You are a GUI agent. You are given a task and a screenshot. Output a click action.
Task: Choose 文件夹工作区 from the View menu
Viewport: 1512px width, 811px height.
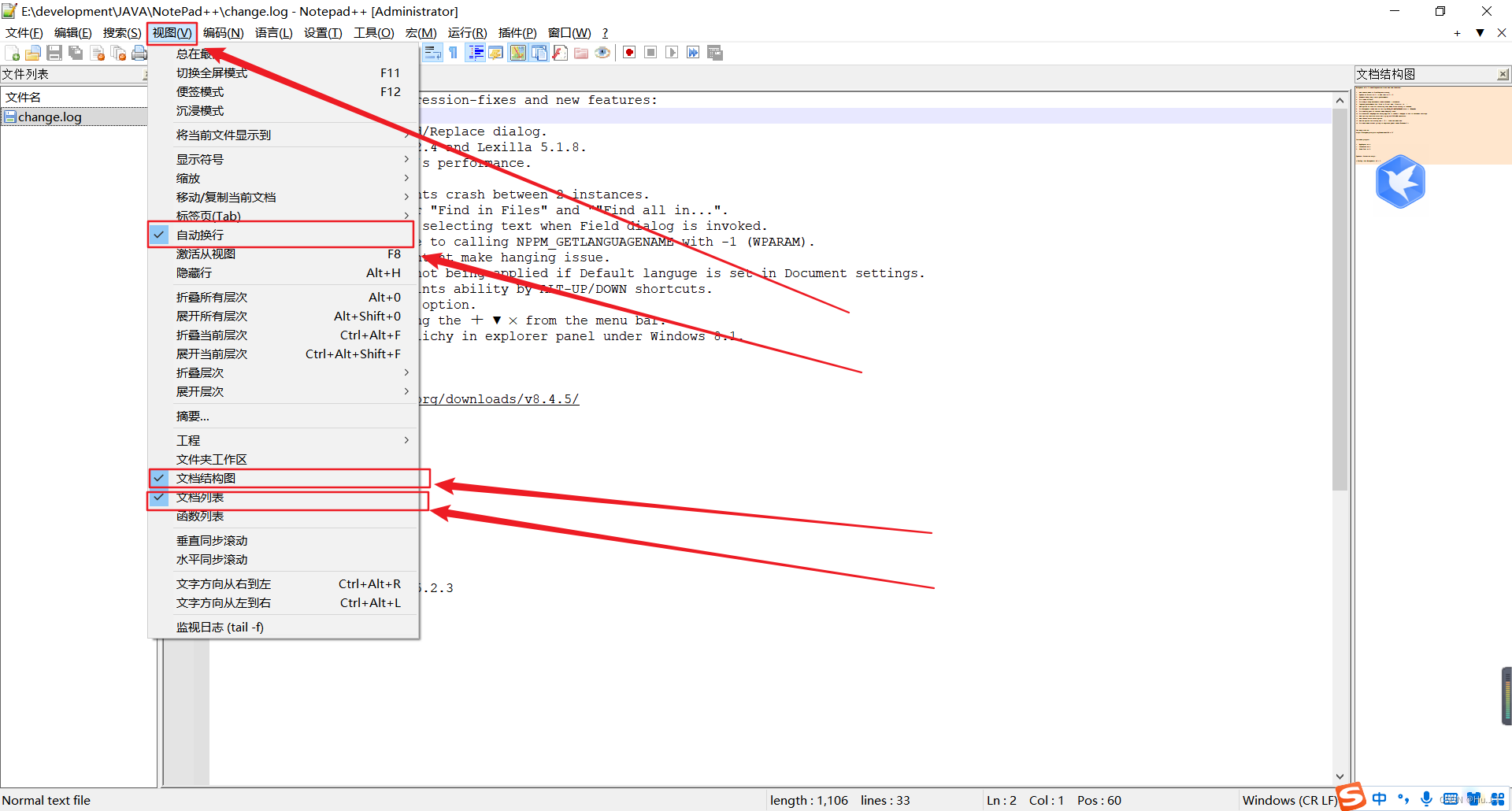click(283, 459)
